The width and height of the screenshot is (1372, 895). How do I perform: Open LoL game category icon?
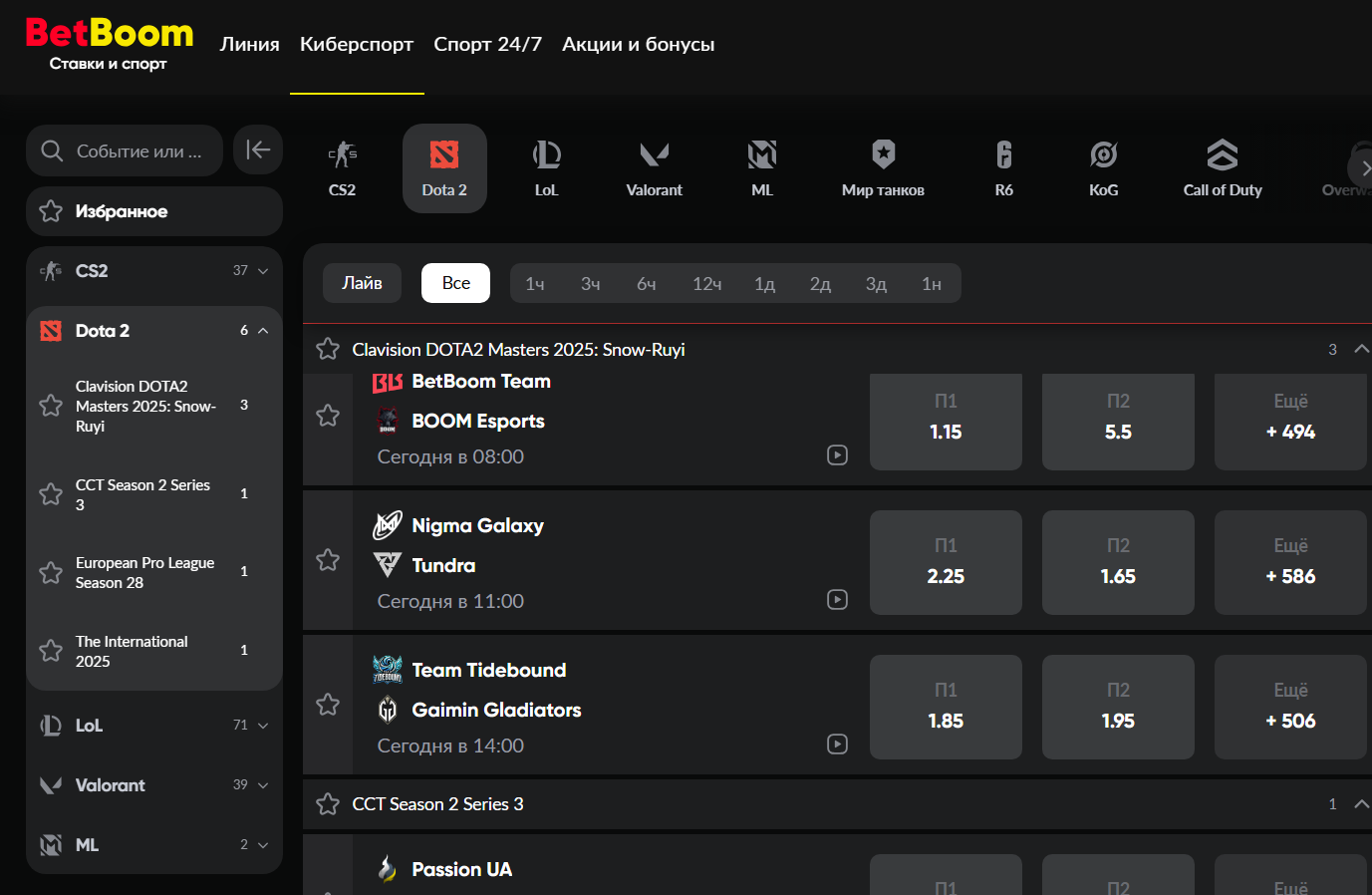pyautogui.click(x=546, y=155)
